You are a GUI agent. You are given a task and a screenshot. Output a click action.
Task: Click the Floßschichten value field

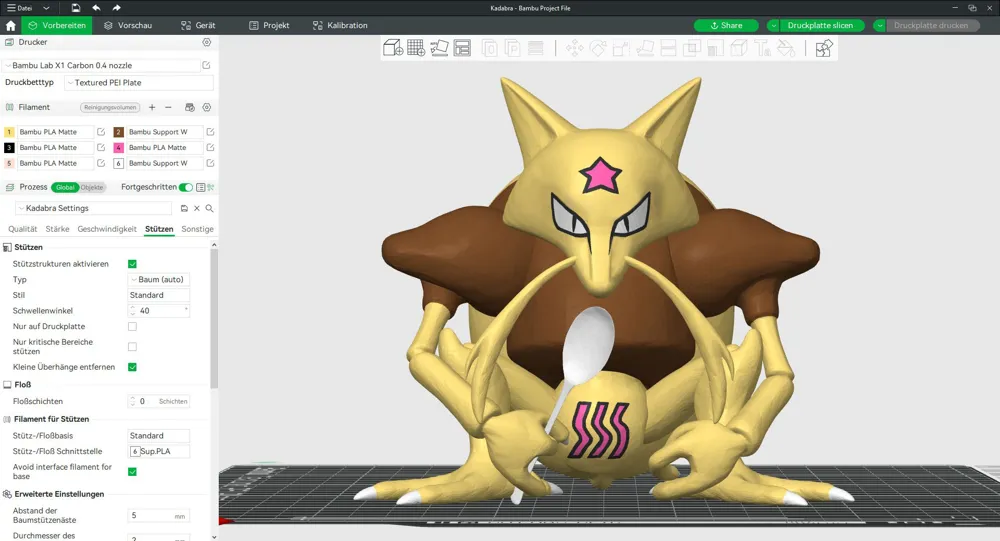pos(159,401)
